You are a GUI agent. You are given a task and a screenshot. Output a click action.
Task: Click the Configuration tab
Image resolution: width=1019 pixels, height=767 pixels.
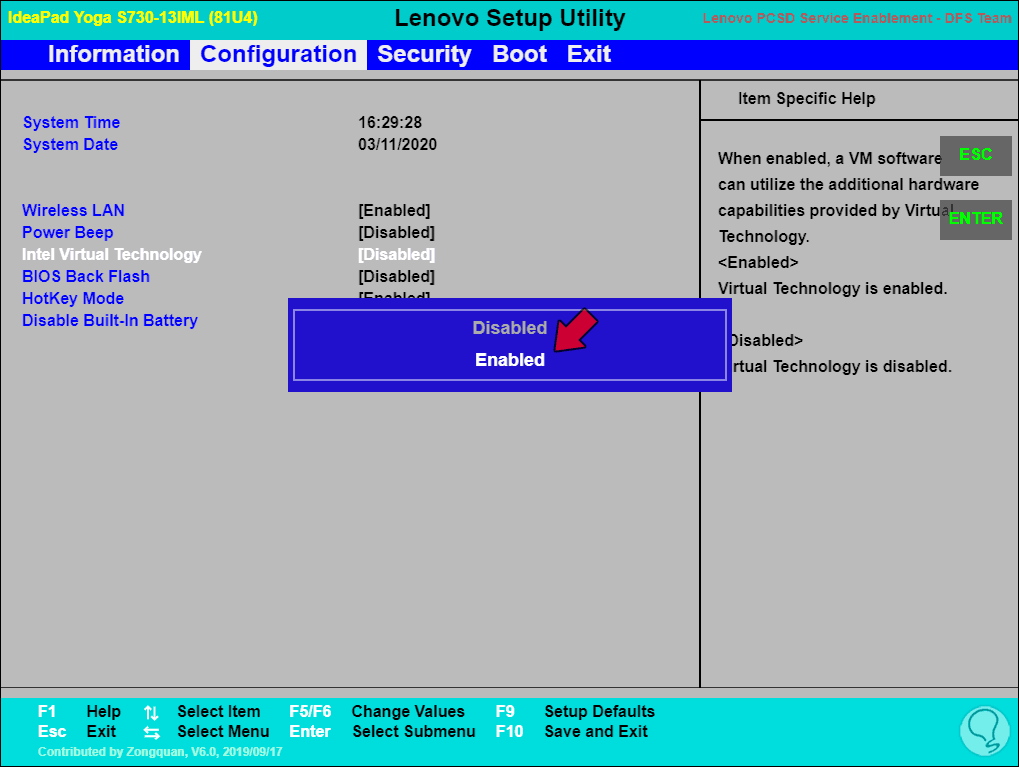coord(278,55)
